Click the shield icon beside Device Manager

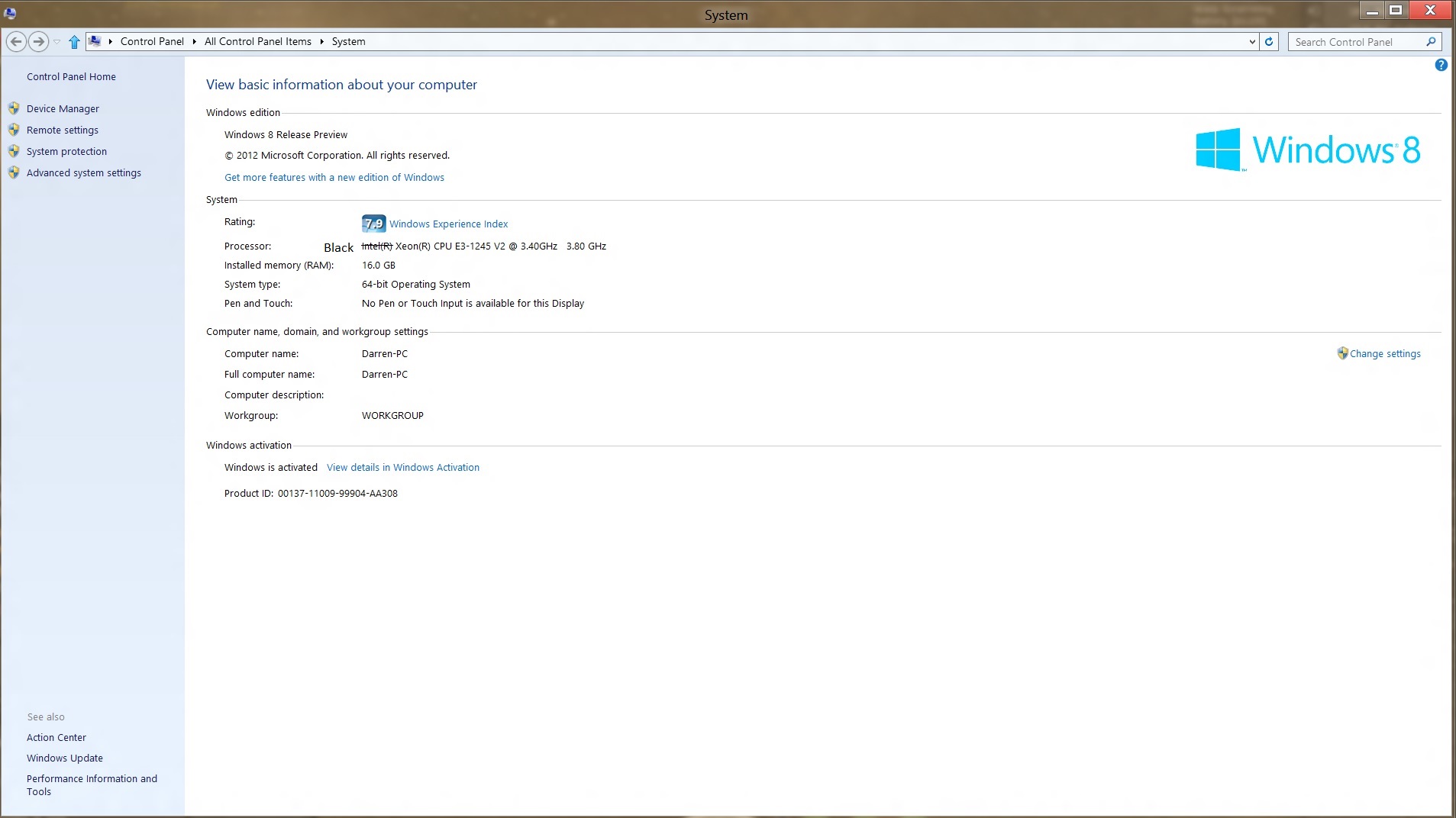(x=14, y=108)
